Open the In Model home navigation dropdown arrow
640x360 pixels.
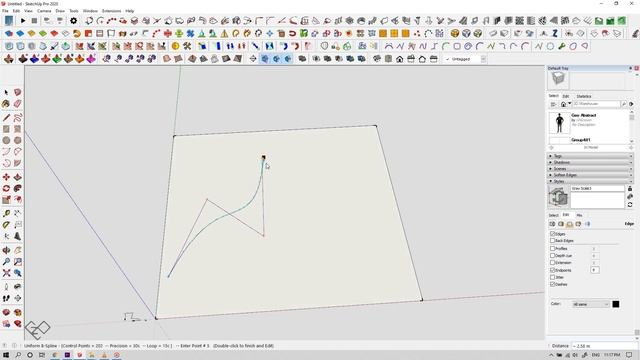569,103
